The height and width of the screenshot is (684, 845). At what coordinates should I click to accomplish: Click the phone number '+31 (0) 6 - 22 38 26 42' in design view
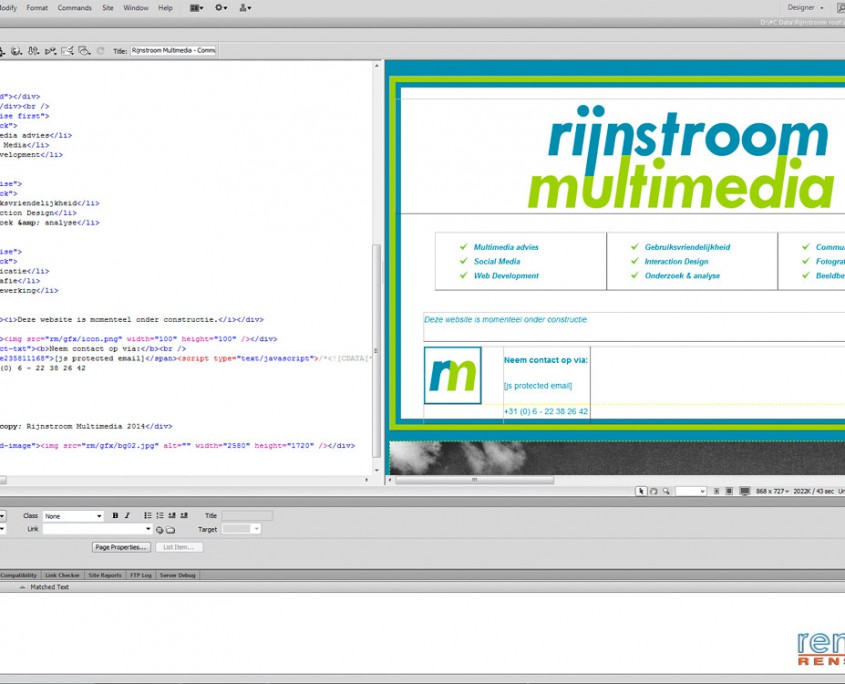tap(546, 411)
